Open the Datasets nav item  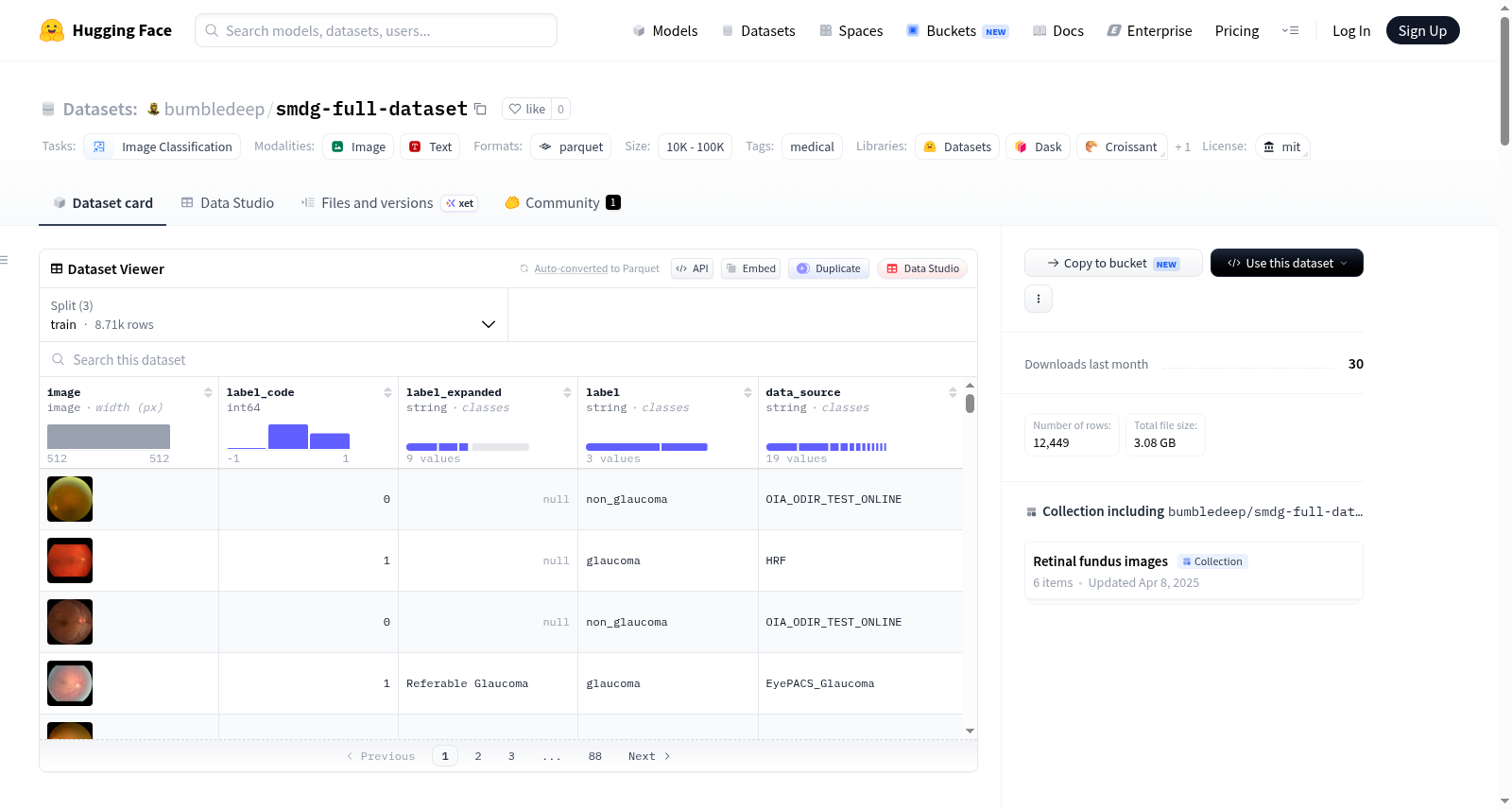pyautogui.click(x=759, y=30)
